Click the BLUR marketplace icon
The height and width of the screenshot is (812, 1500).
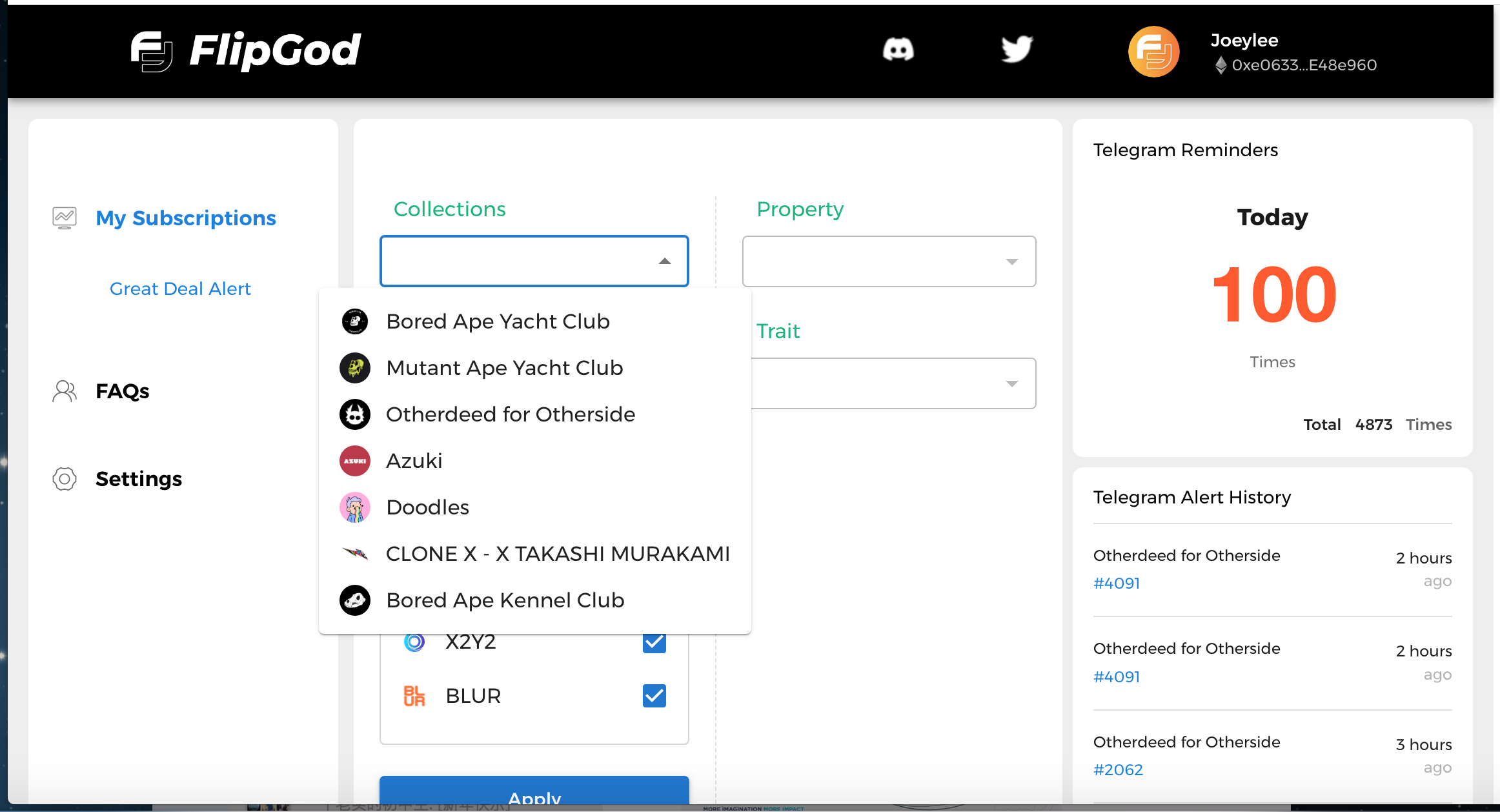click(x=414, y=696)
